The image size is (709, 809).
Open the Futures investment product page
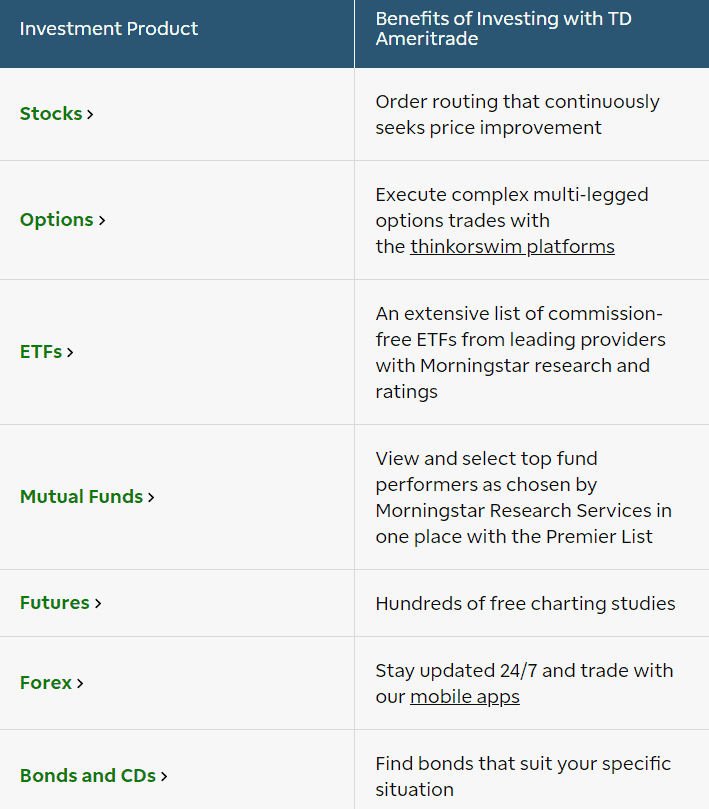pyautogui.click(x=53, y=603)
